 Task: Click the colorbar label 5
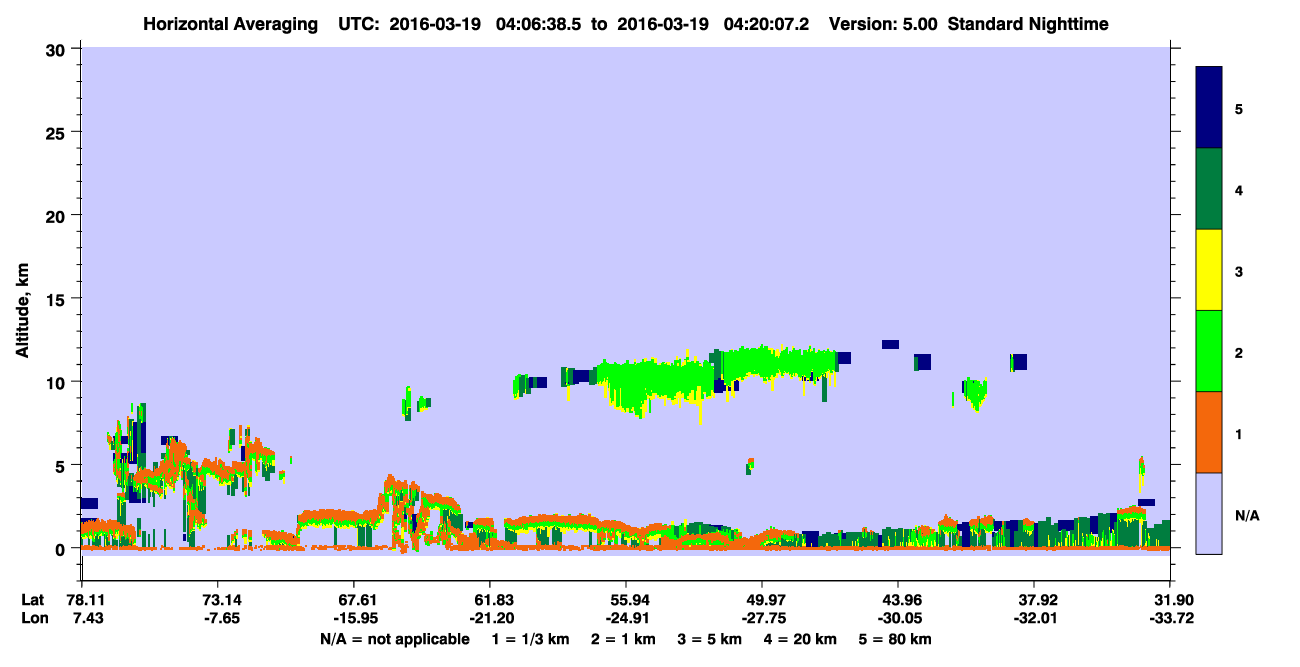(1239, 108)
